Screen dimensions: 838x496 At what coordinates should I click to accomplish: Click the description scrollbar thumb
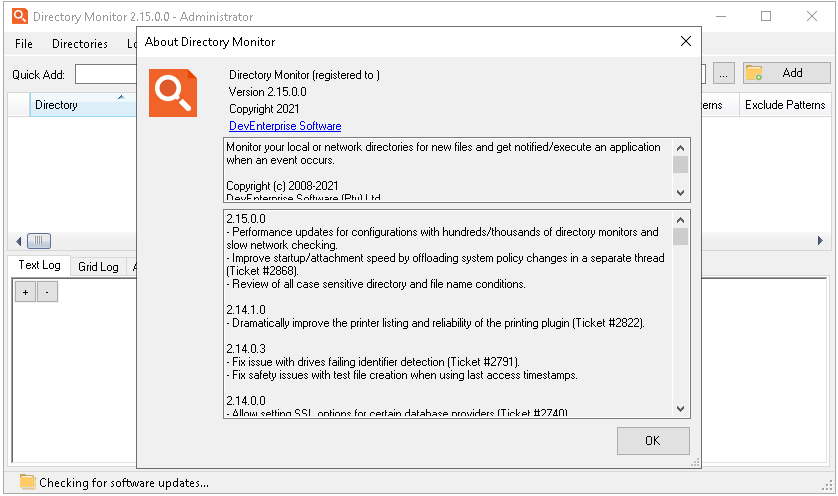680,165
